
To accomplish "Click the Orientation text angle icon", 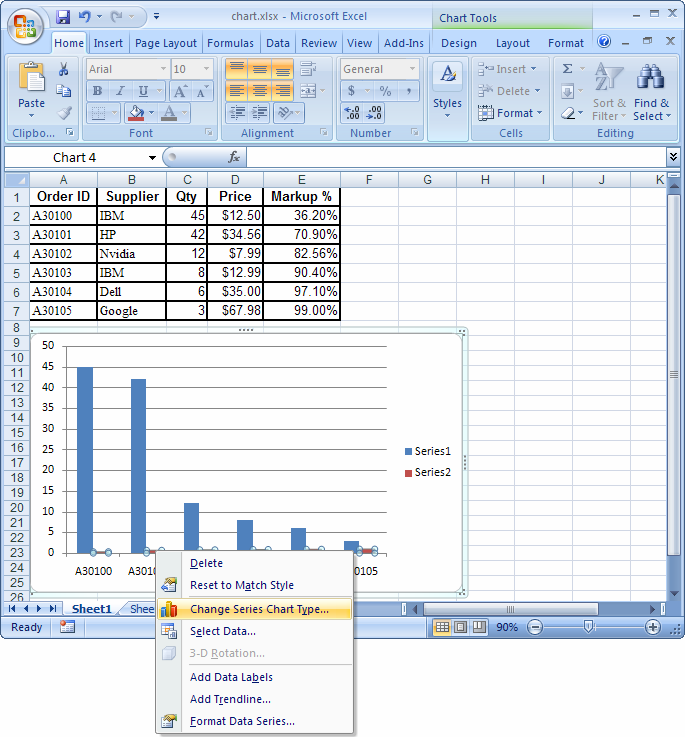I will [285, 113].
